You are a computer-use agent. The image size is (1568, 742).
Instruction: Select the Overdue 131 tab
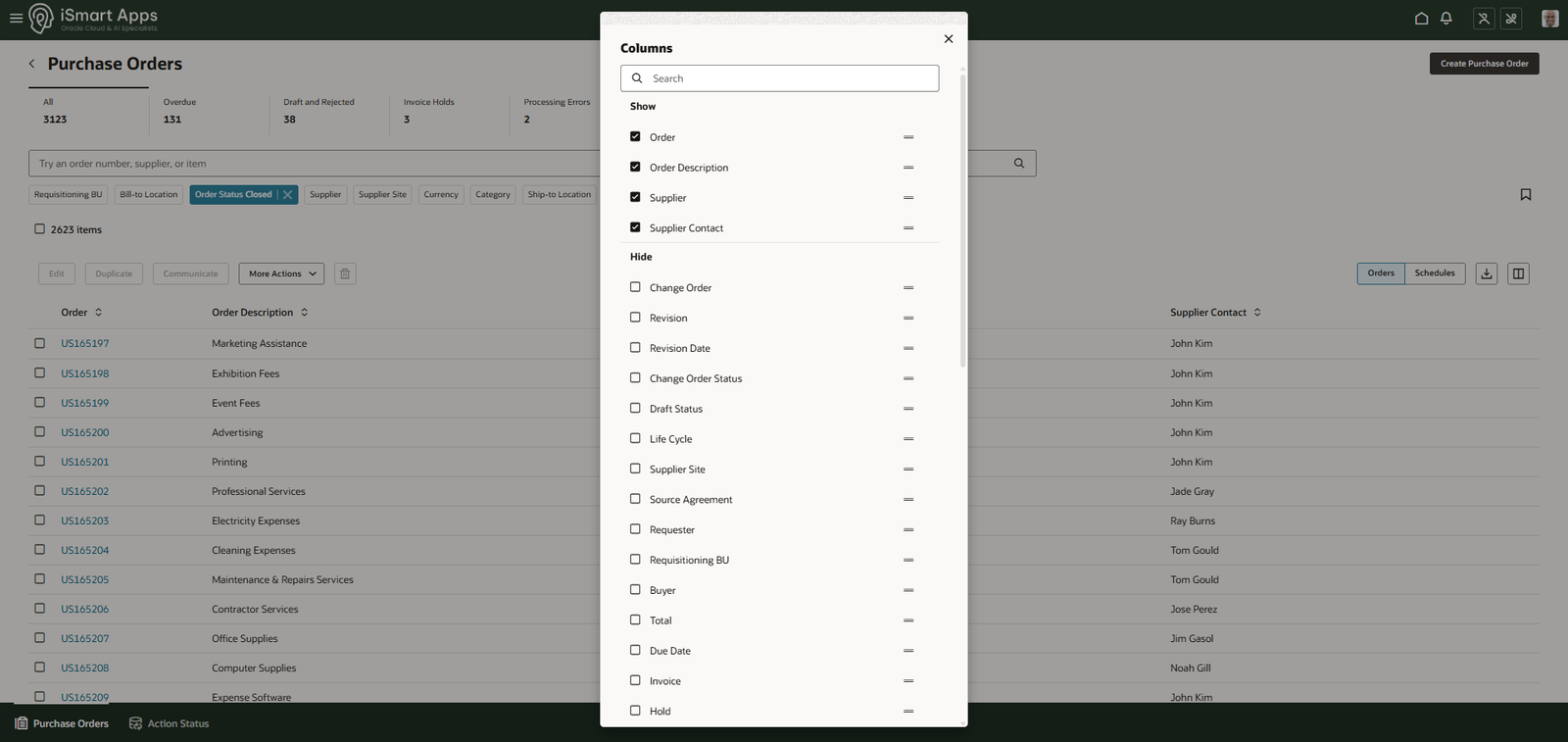coord(208,111)
